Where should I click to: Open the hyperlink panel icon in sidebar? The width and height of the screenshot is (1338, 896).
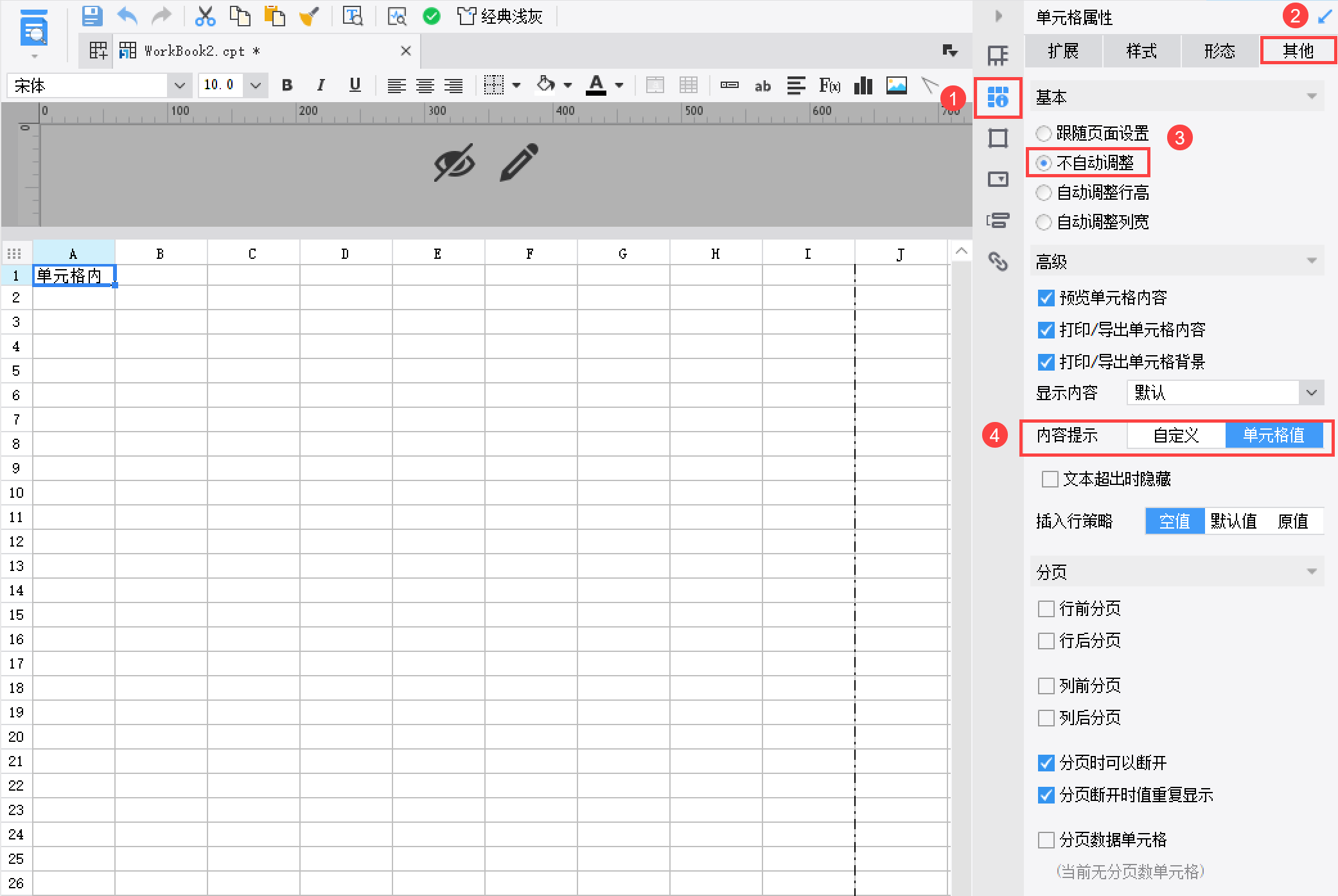coord(998,261)
